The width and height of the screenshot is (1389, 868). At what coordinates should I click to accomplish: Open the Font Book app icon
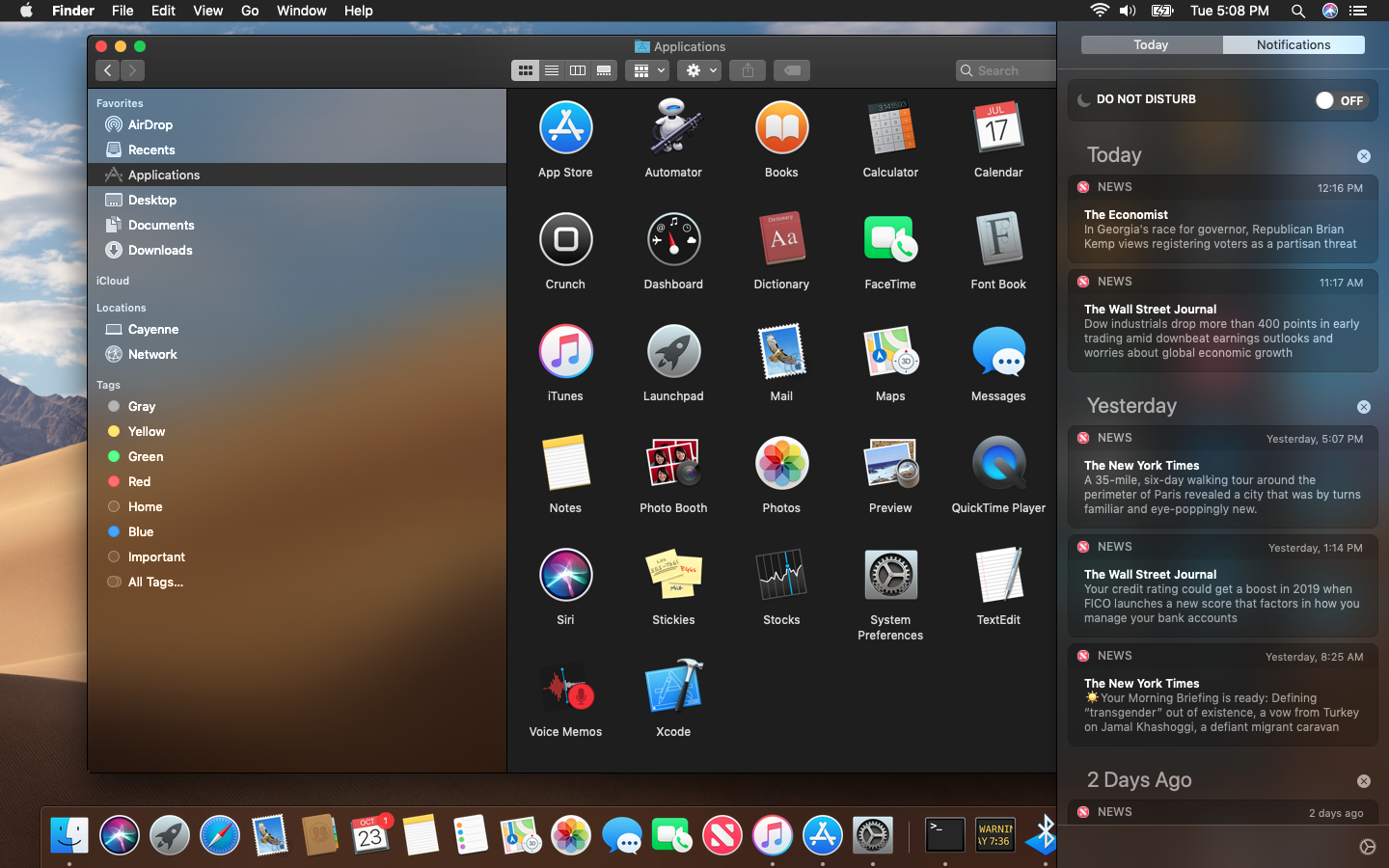click(998, 240)
